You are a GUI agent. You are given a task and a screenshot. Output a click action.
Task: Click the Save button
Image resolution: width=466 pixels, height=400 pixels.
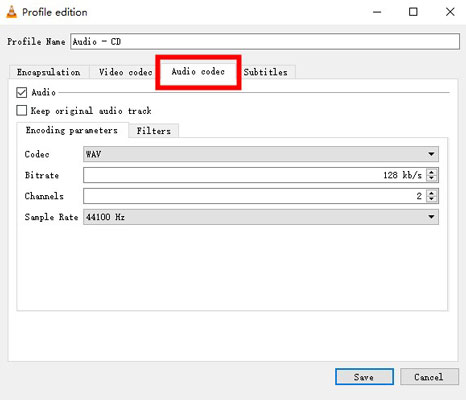pos(364,377)
